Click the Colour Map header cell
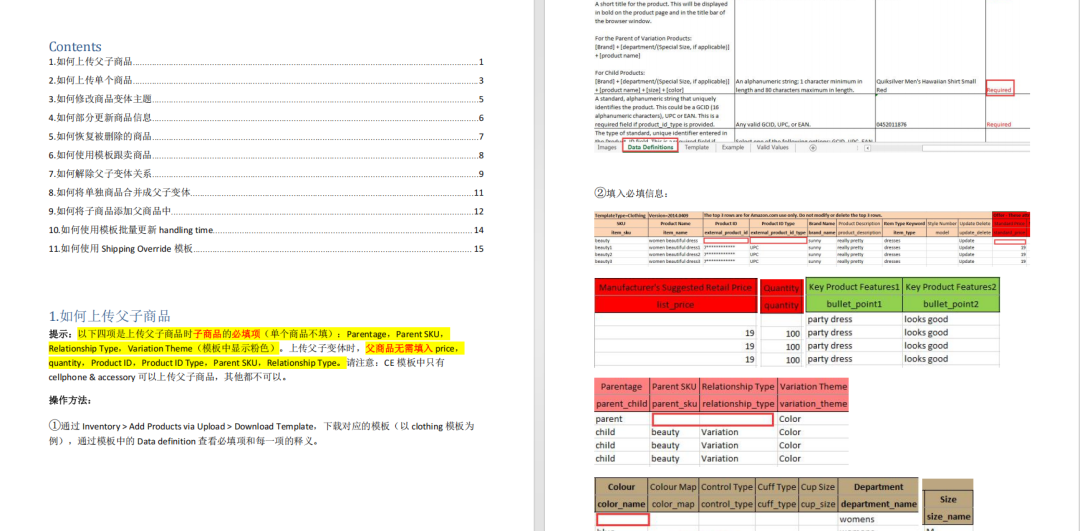The width and height of the screenshot is (1080, 531). pyautogui.click(x=674, y=487)
